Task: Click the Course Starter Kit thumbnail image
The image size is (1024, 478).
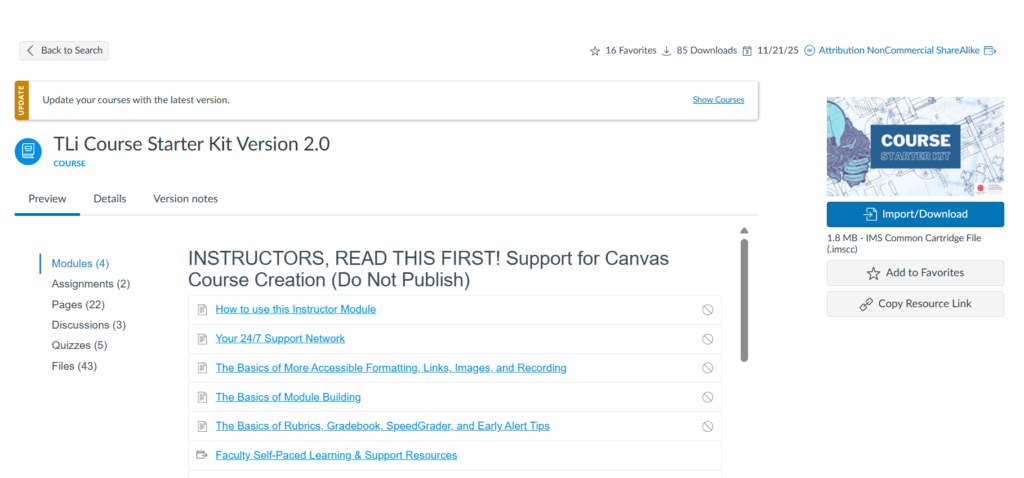Action: [915, 146]
